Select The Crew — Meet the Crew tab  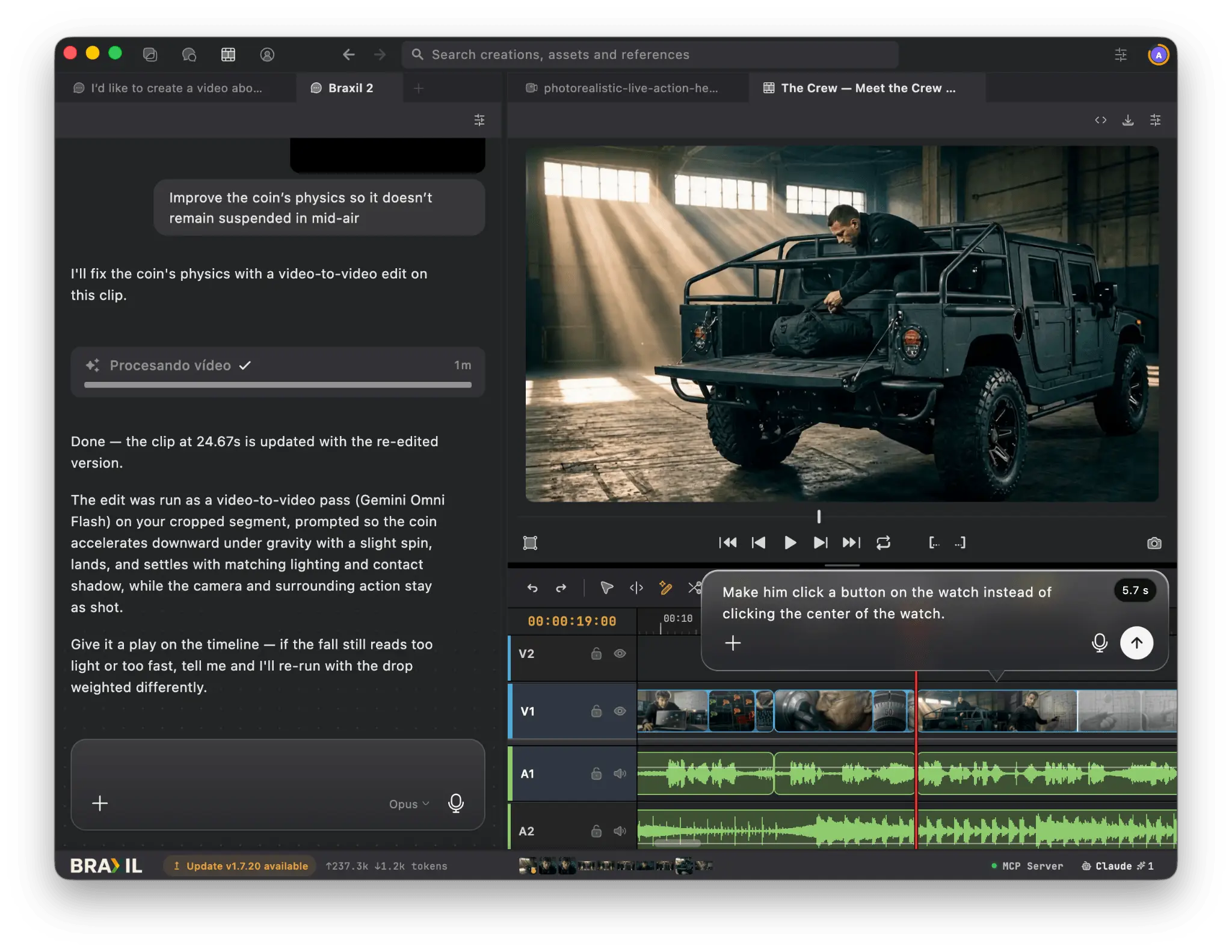(x=867, y=88)
